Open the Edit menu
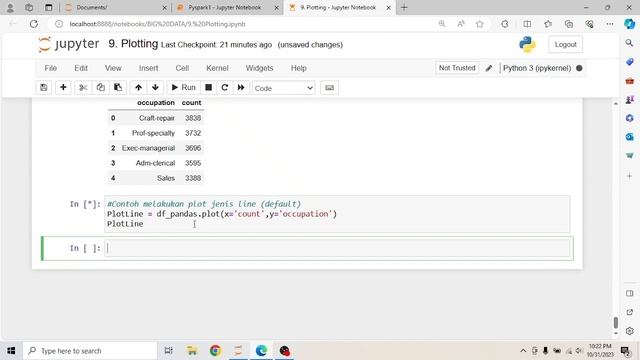 [x=81, y=68]
